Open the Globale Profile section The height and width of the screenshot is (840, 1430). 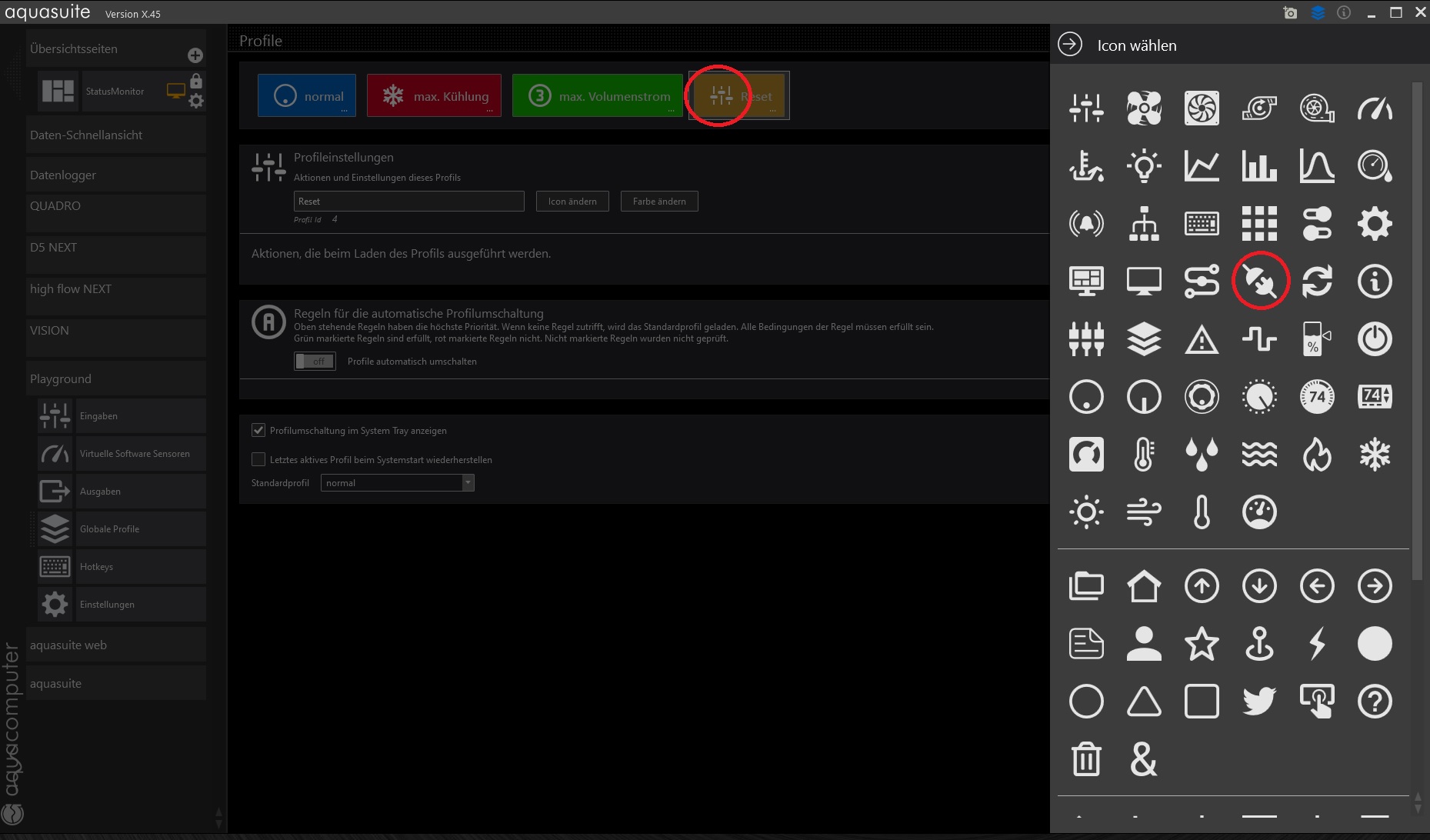[x=109, y=529]
